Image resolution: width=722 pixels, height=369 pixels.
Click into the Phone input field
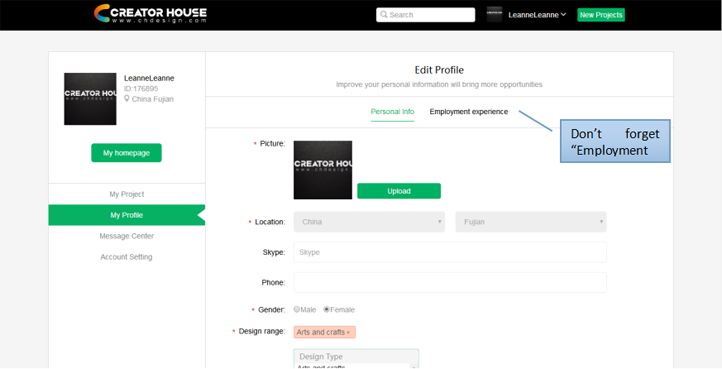[450, 282]
